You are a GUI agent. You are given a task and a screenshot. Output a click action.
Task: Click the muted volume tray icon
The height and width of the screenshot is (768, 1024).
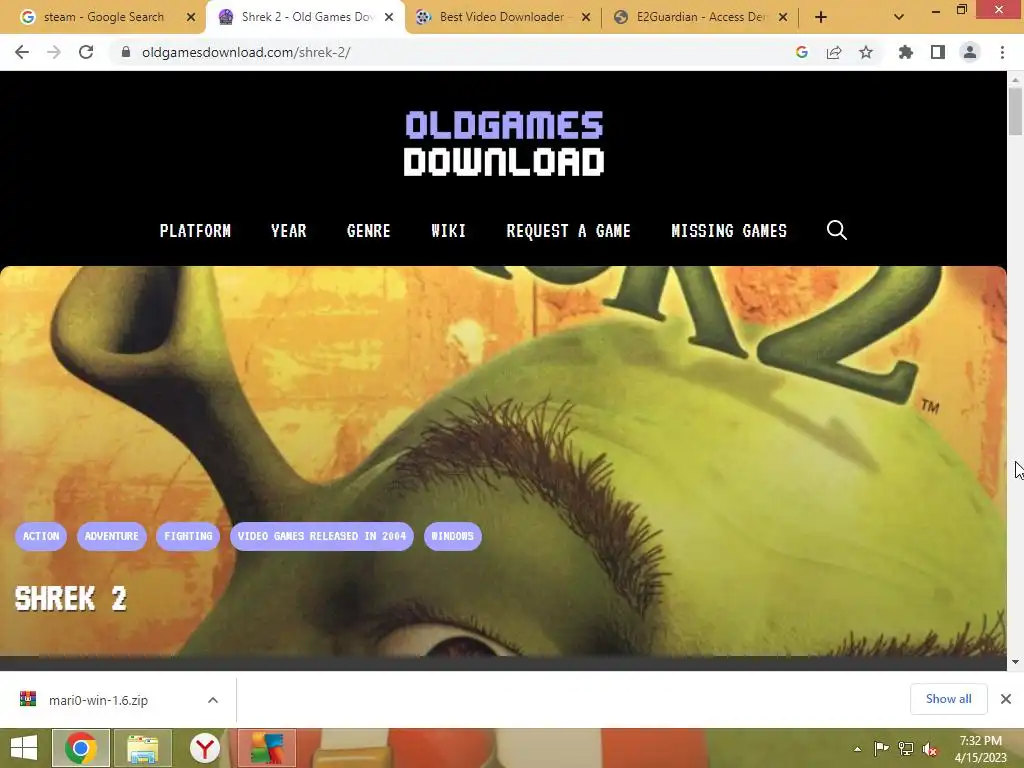tap(930, 749)
